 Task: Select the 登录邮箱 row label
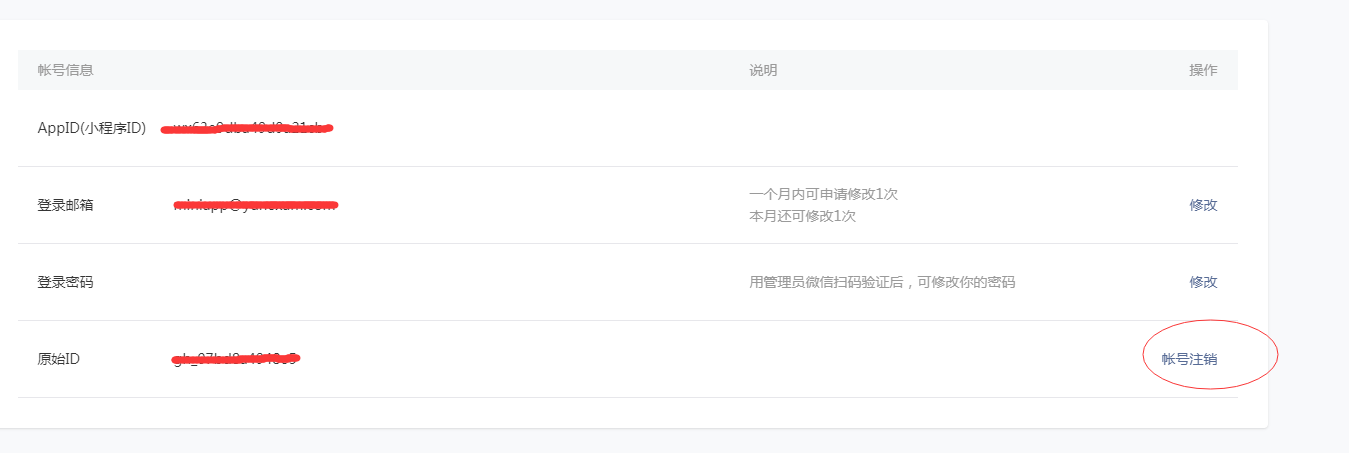pos(66,205)
